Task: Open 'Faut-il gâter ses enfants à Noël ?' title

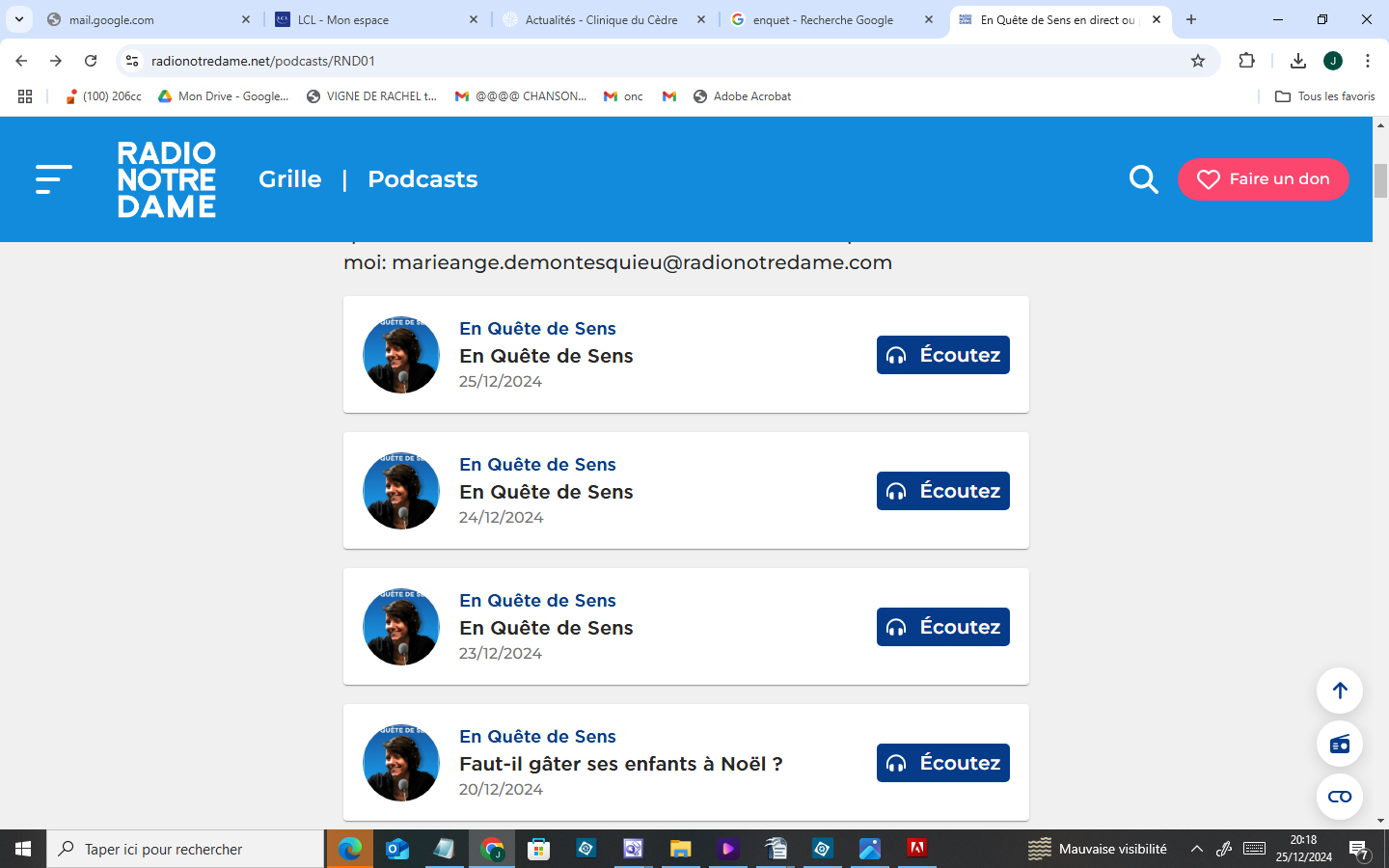Action: click(621, 764)
